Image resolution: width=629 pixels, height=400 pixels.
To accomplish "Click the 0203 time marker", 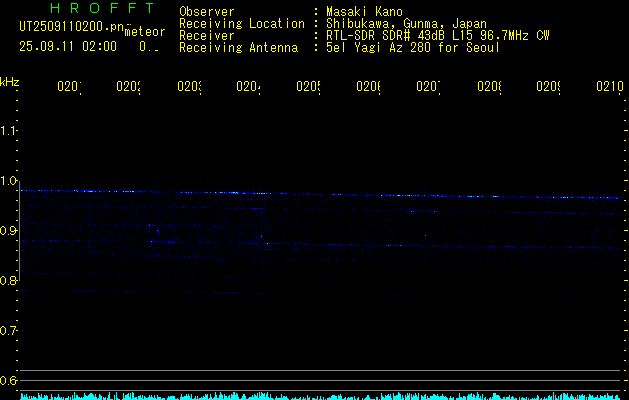I will [x=189, y=86].
